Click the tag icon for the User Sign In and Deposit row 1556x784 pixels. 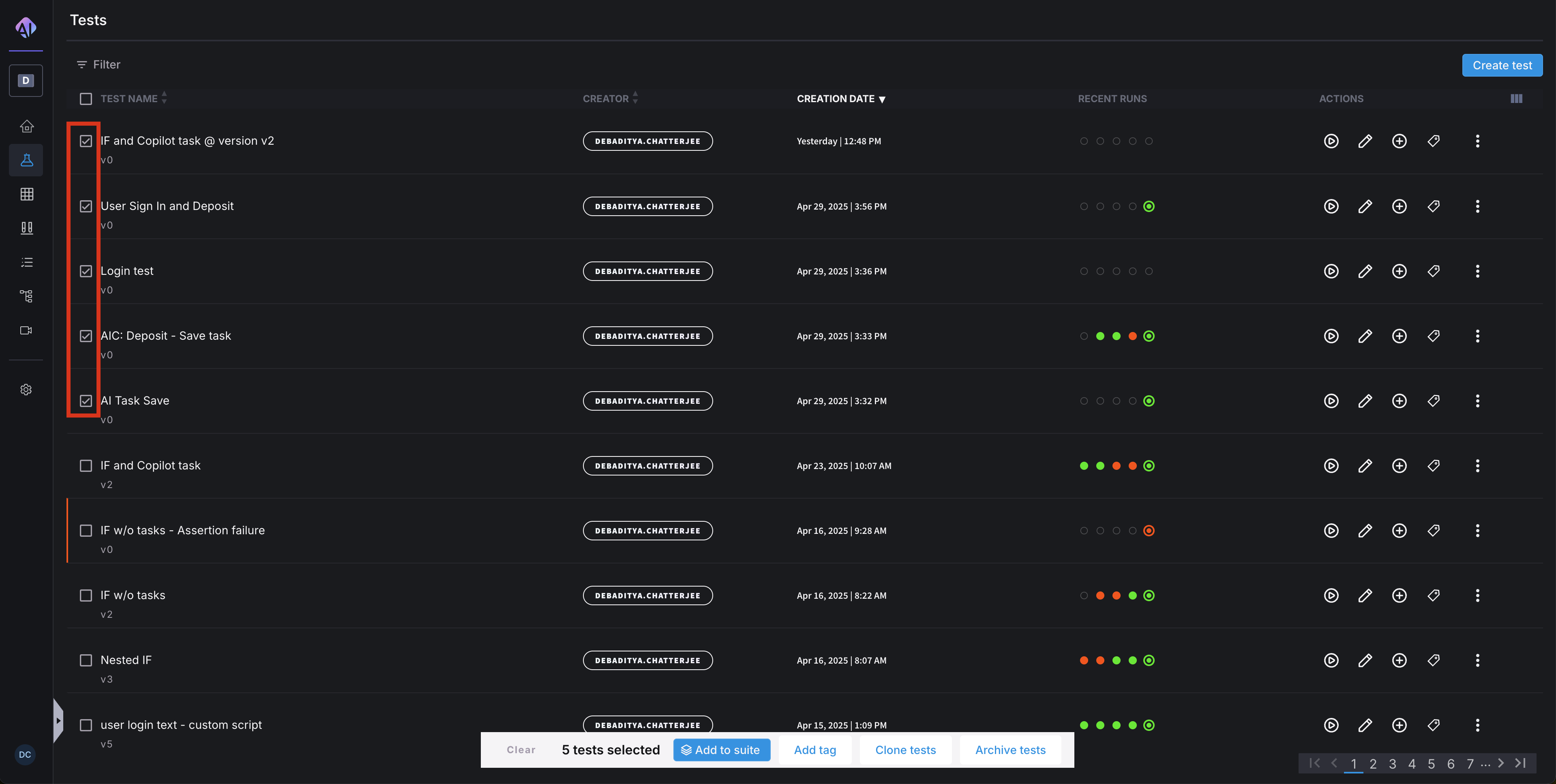tap(1434, 206)
